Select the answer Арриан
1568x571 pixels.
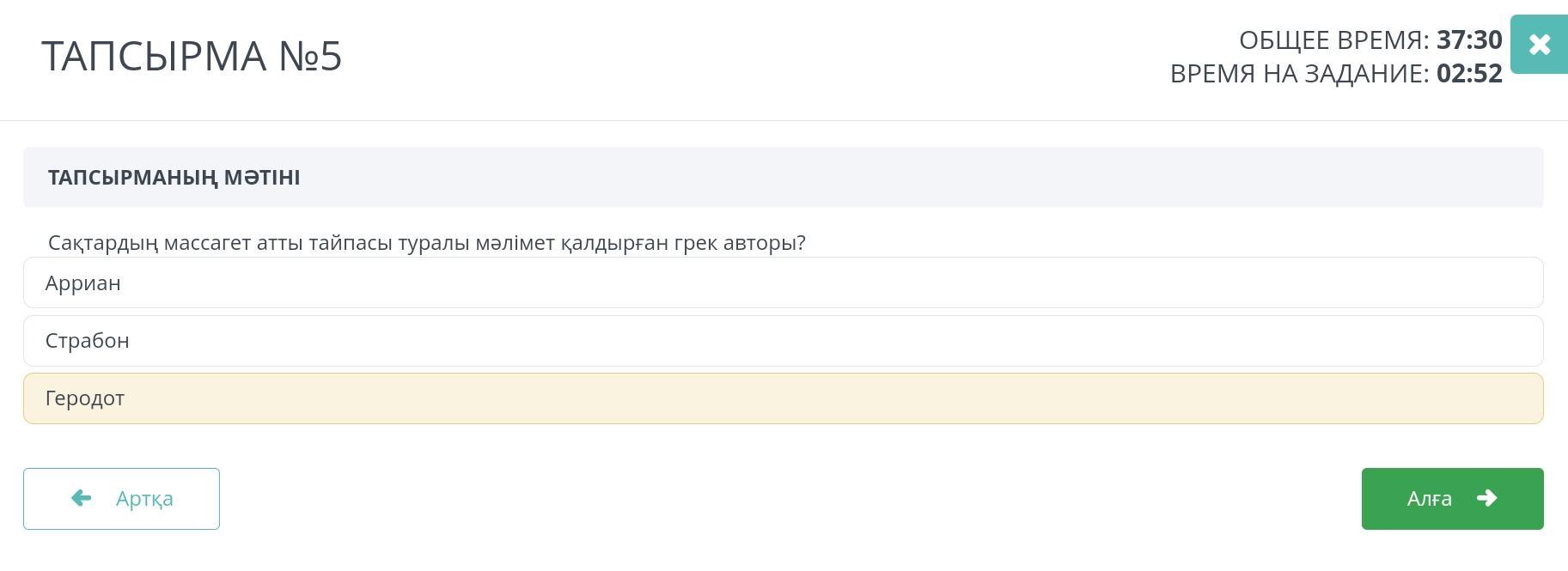click(83, 282)
